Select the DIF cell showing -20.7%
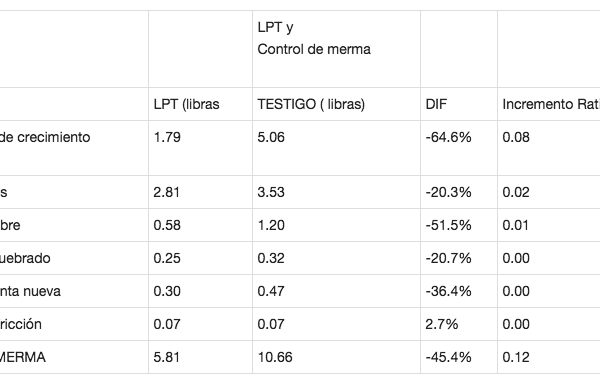The width and height of the screenshot is (600, 386). [459, 258]
